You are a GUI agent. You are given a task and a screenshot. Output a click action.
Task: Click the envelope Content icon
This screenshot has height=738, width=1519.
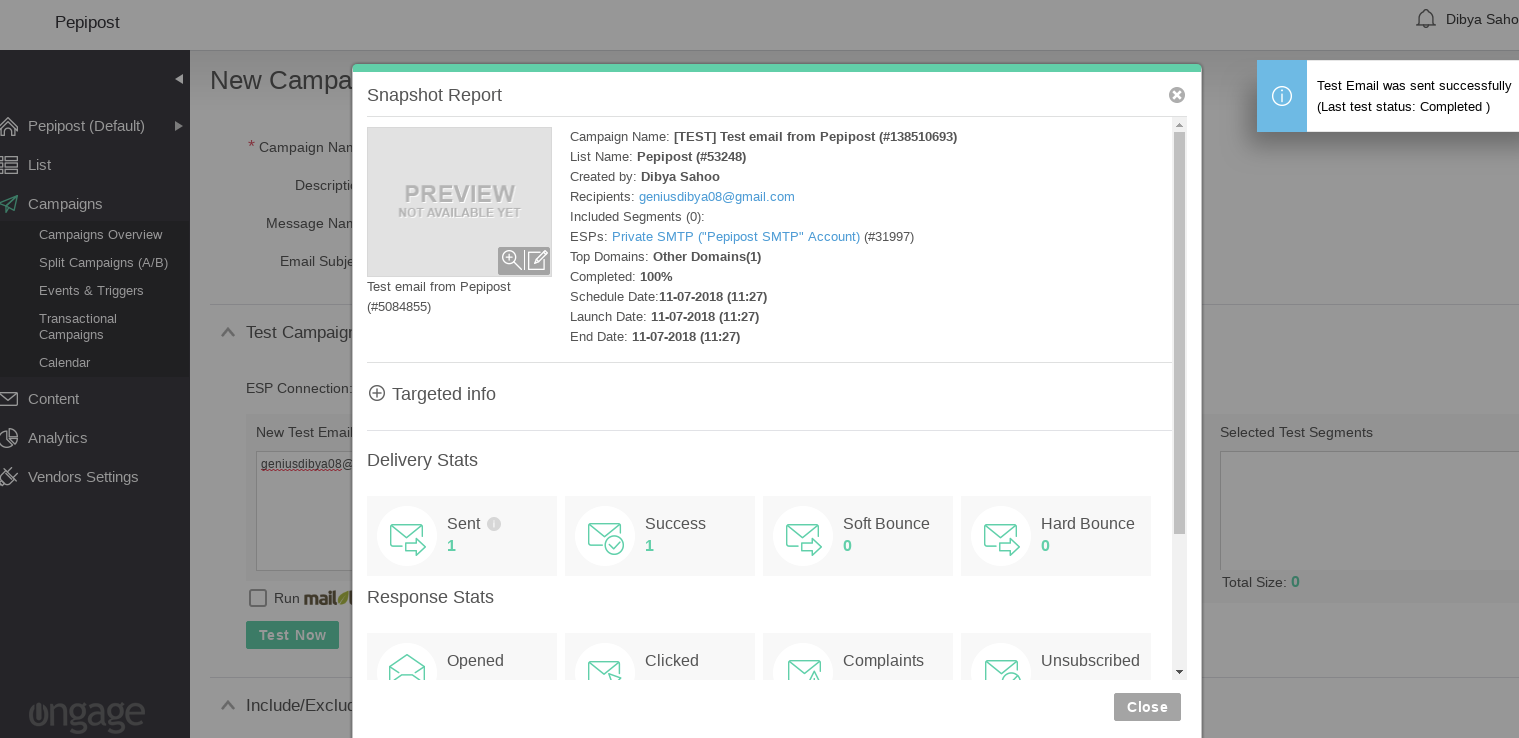click(x=8, y=398)
